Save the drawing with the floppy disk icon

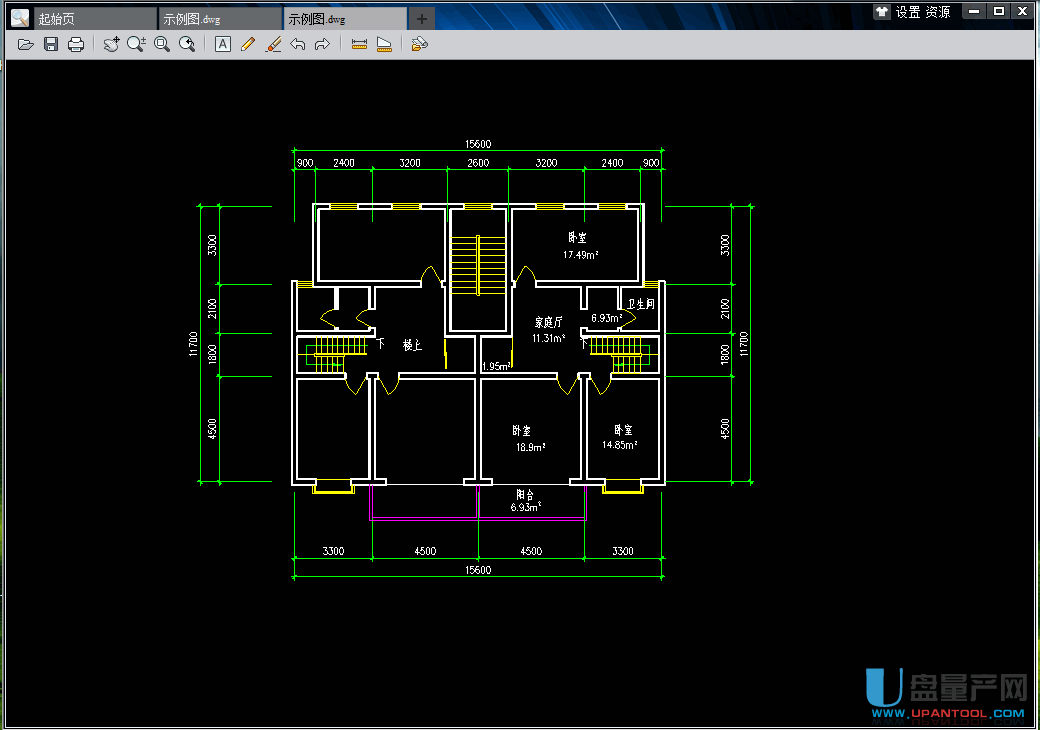[51, 44]
